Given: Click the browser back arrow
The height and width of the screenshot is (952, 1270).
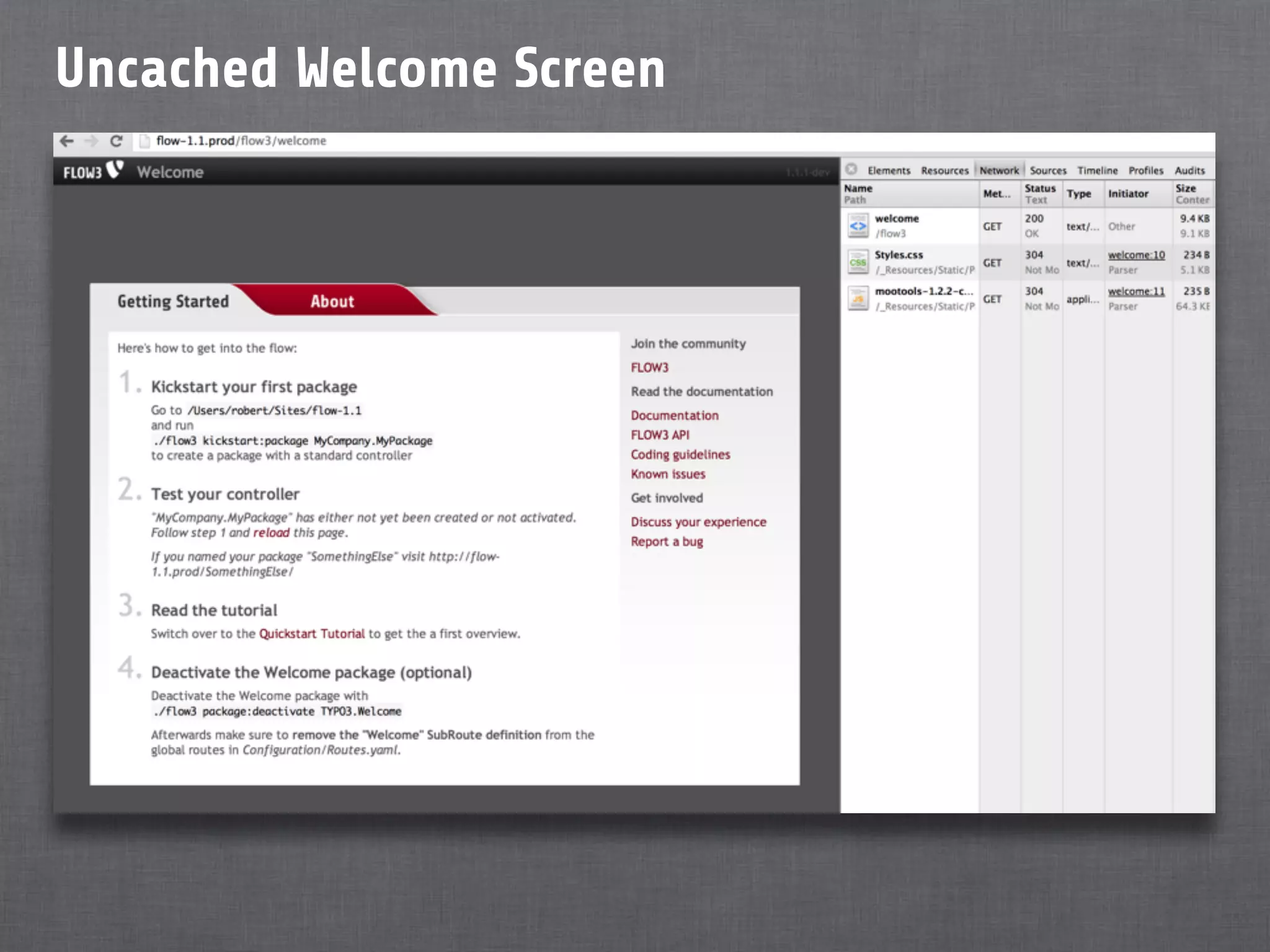Looking at the screenshot, I should 67,141.
